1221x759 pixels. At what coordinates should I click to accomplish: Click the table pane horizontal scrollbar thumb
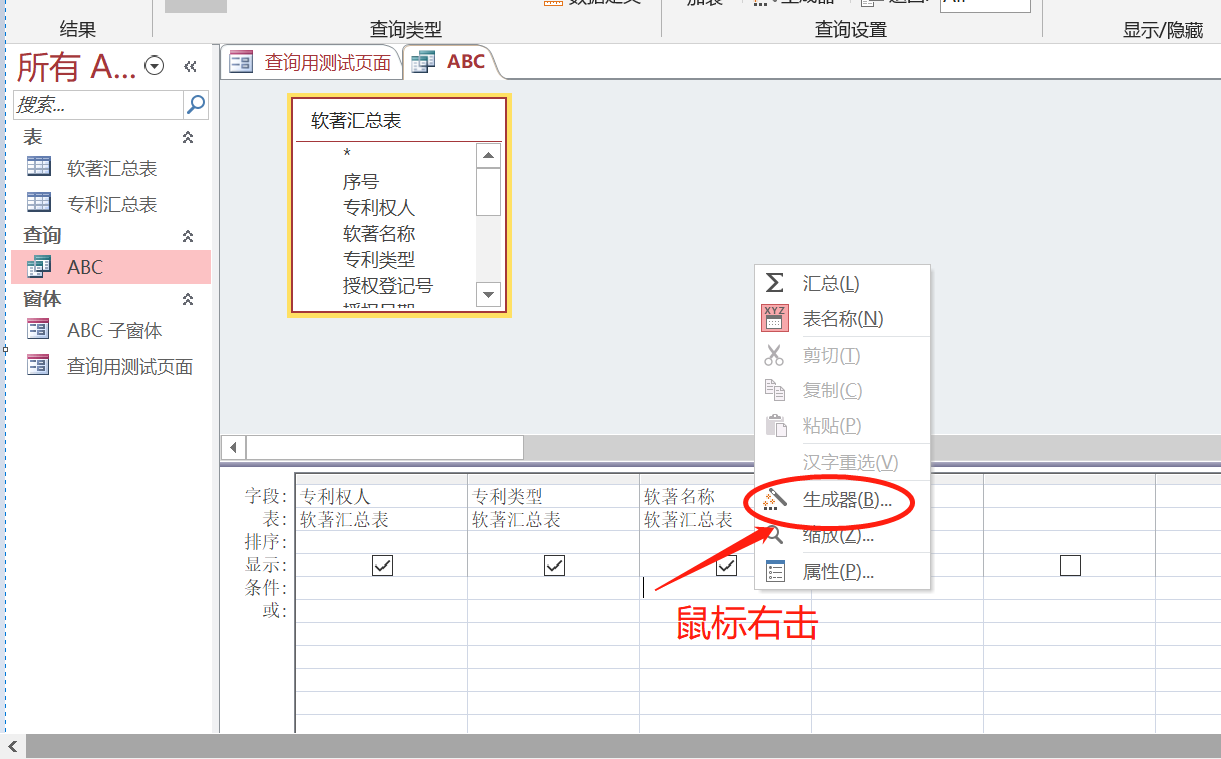[x=385, y=447]
